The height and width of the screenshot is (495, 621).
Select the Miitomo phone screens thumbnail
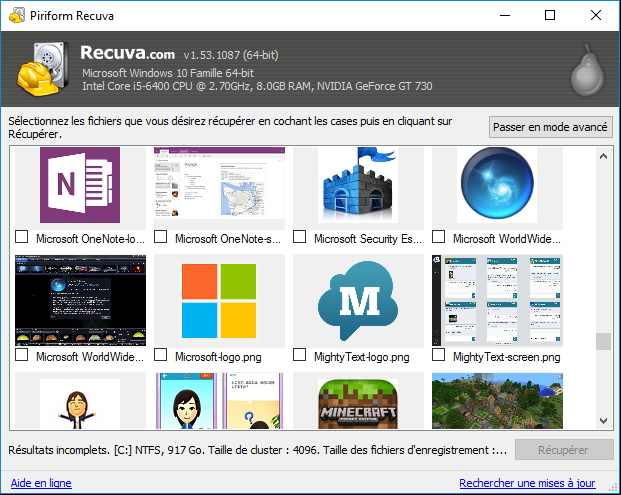219,401
